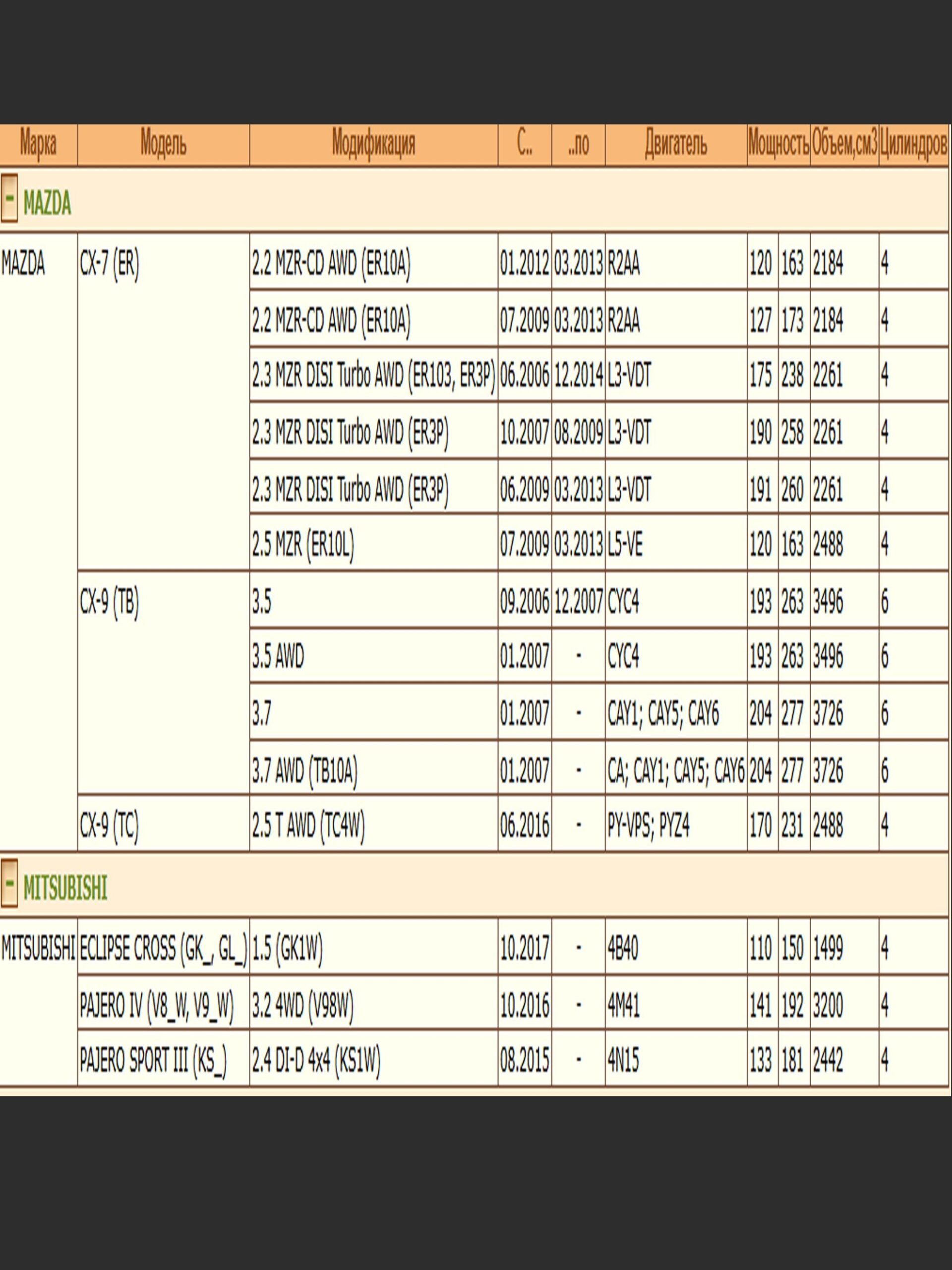Click the Двигатель column header
The width and height of the screenshot is (952, 1270).
point(675,144)
